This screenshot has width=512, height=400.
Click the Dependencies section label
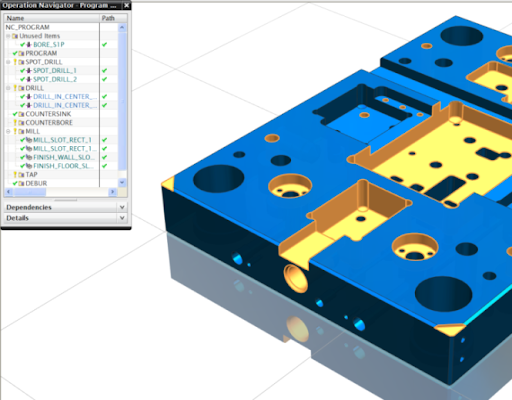click(x=29, y=207)
